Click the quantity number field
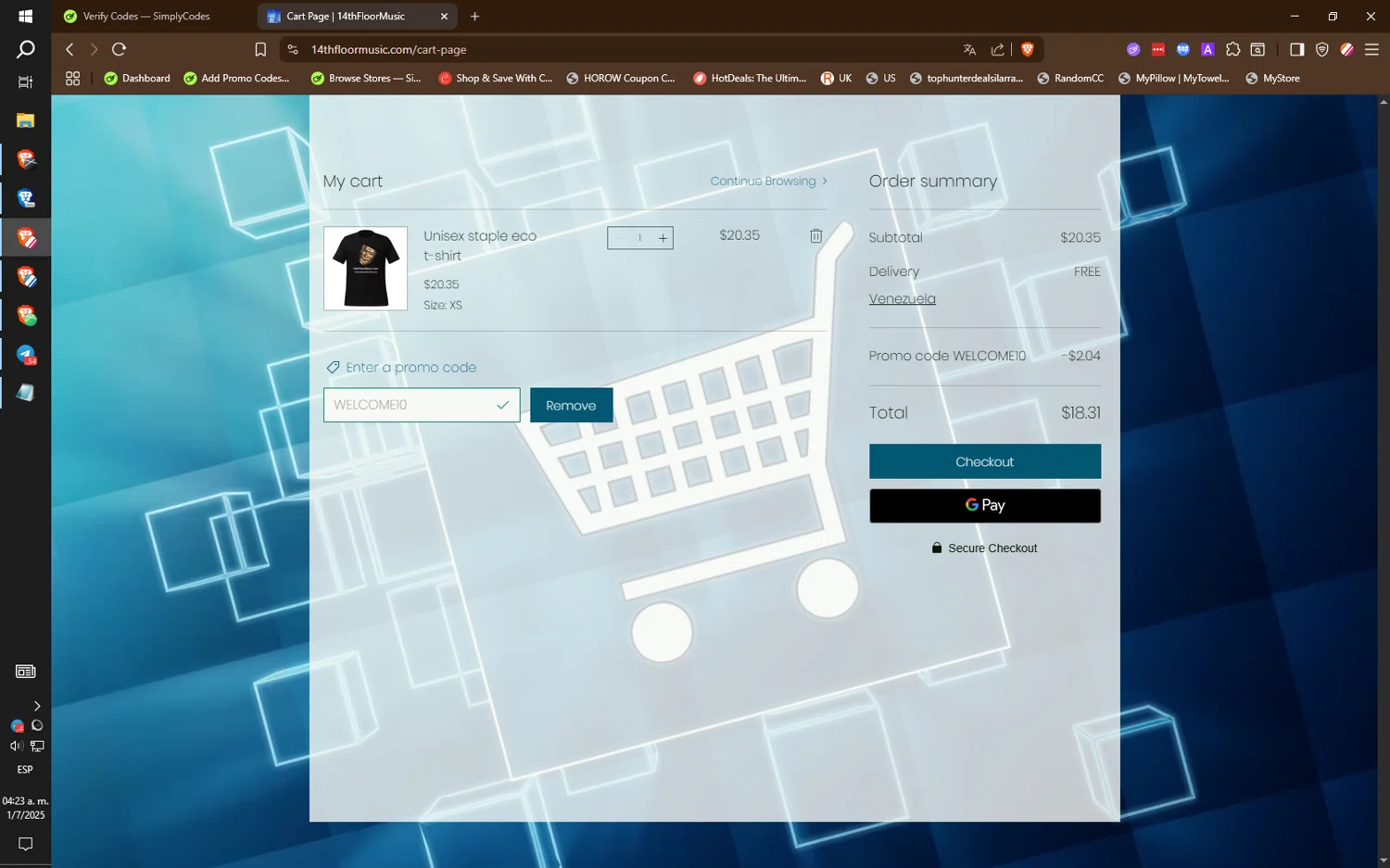The image size is (1390, 868). click(x=639, y=238)
